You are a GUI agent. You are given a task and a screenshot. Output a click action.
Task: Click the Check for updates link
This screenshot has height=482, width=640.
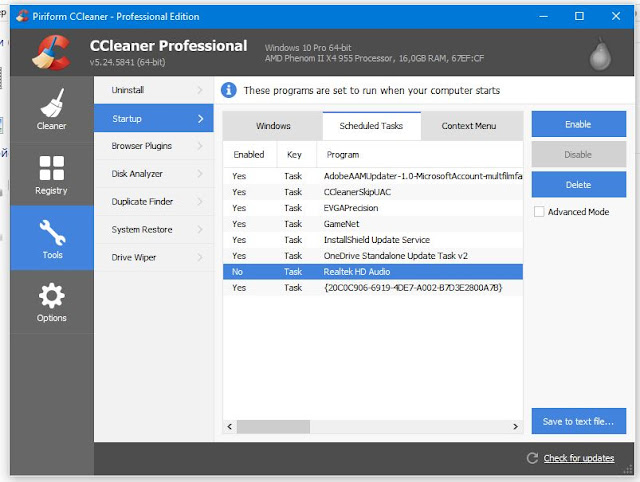pos(579,458)
